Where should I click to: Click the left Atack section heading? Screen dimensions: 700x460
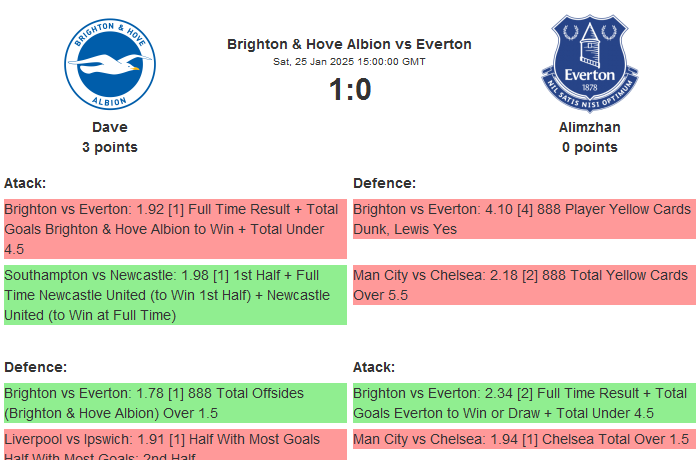tap(25, 183)
